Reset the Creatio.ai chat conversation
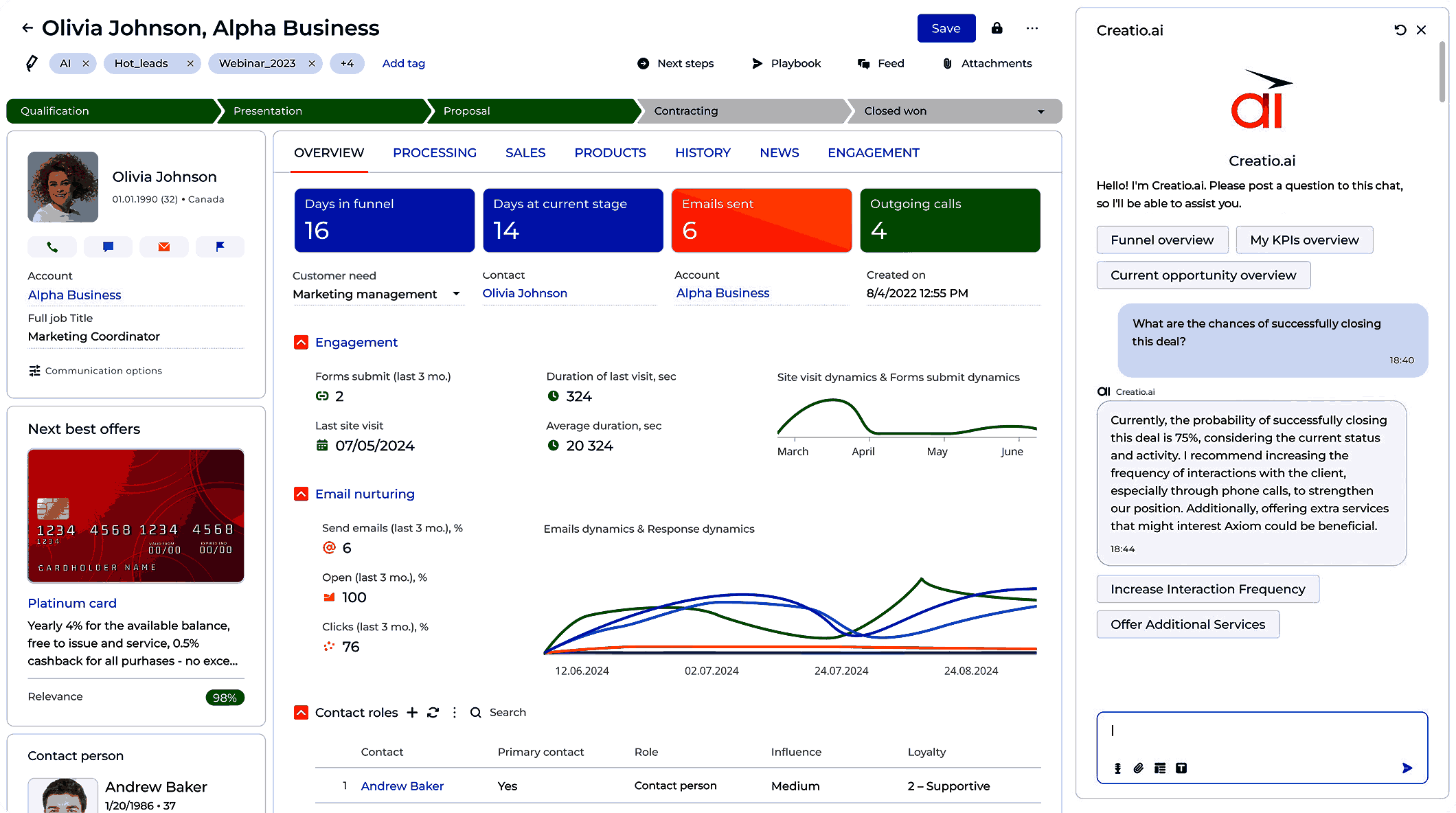1456x813 pixels. (1400, 30)
